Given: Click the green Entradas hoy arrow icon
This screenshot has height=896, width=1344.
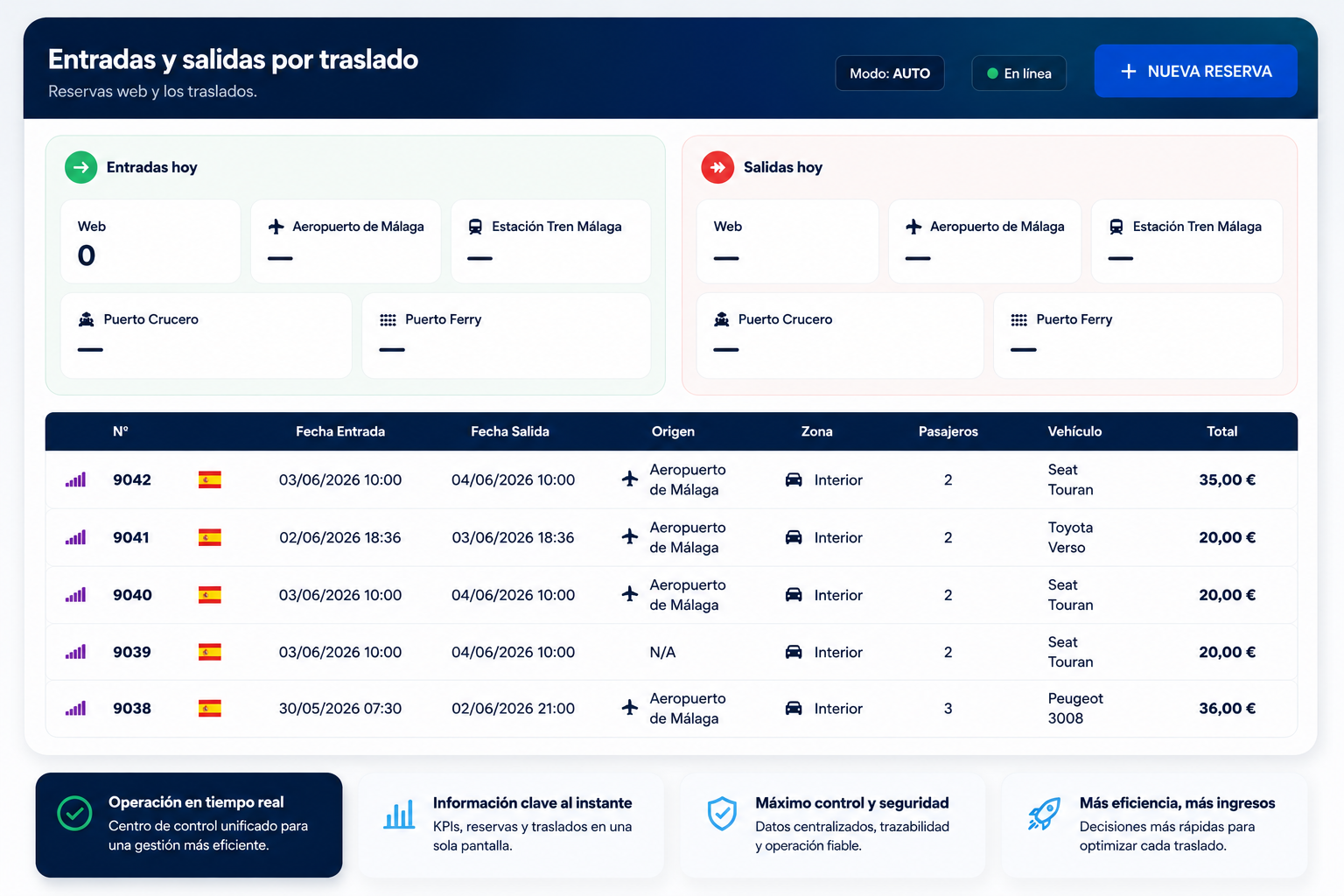Looking at the screenshot, I should (81, 167).
